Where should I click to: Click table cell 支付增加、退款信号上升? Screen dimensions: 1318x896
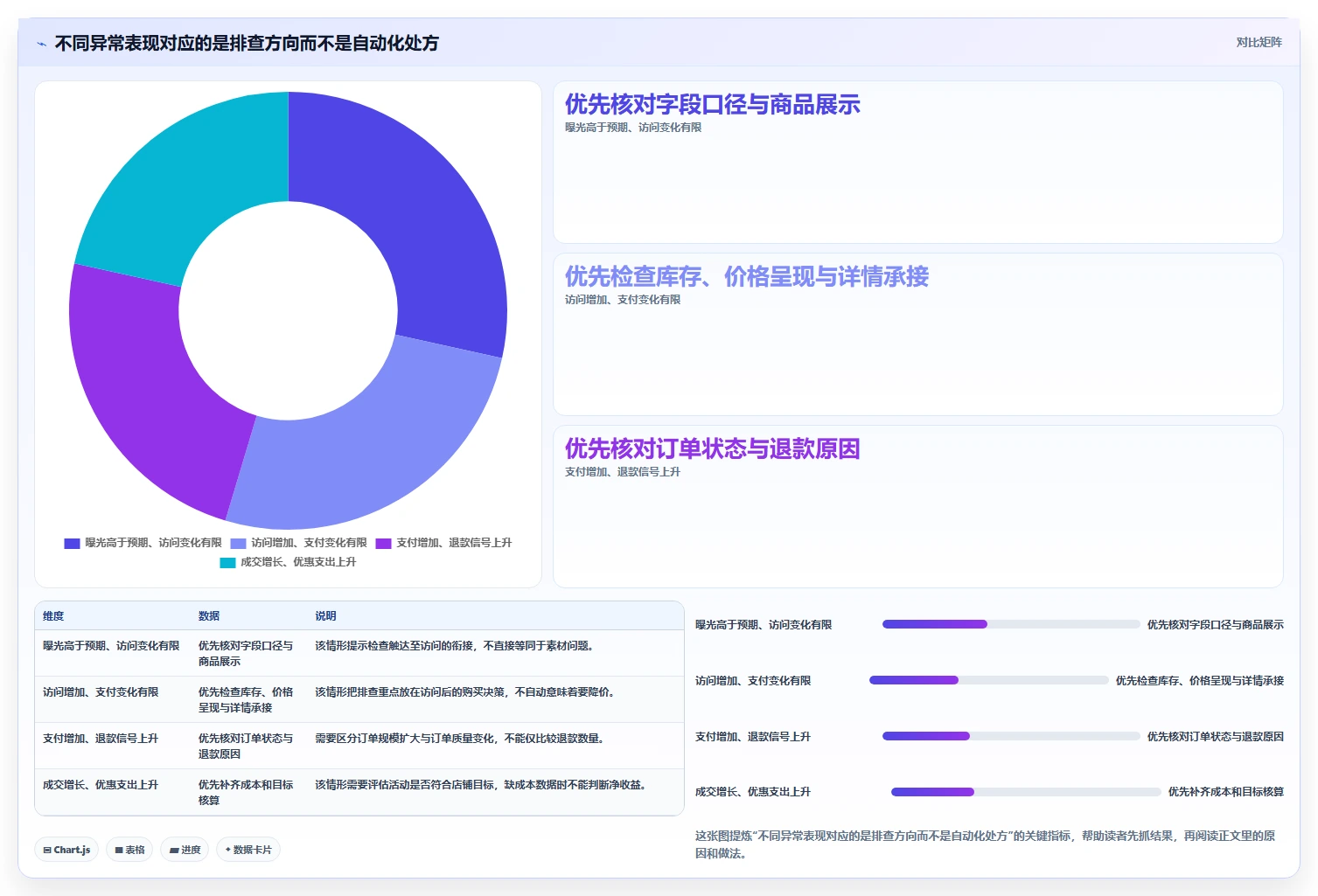(101, 739)
